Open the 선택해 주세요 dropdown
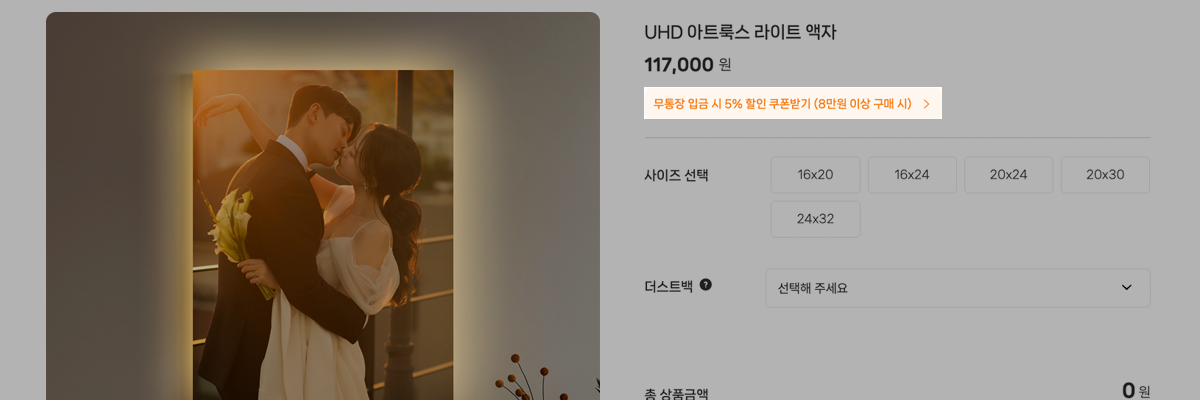1200x400 pixels. click(x=958, y=288)
